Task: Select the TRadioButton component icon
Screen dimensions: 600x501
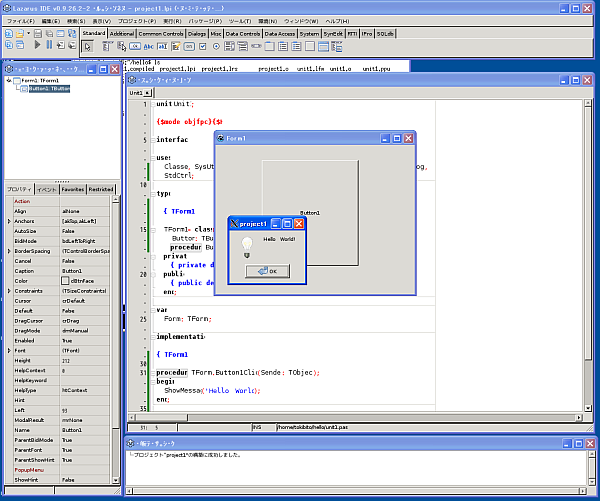Action: (x=216, y=47)
